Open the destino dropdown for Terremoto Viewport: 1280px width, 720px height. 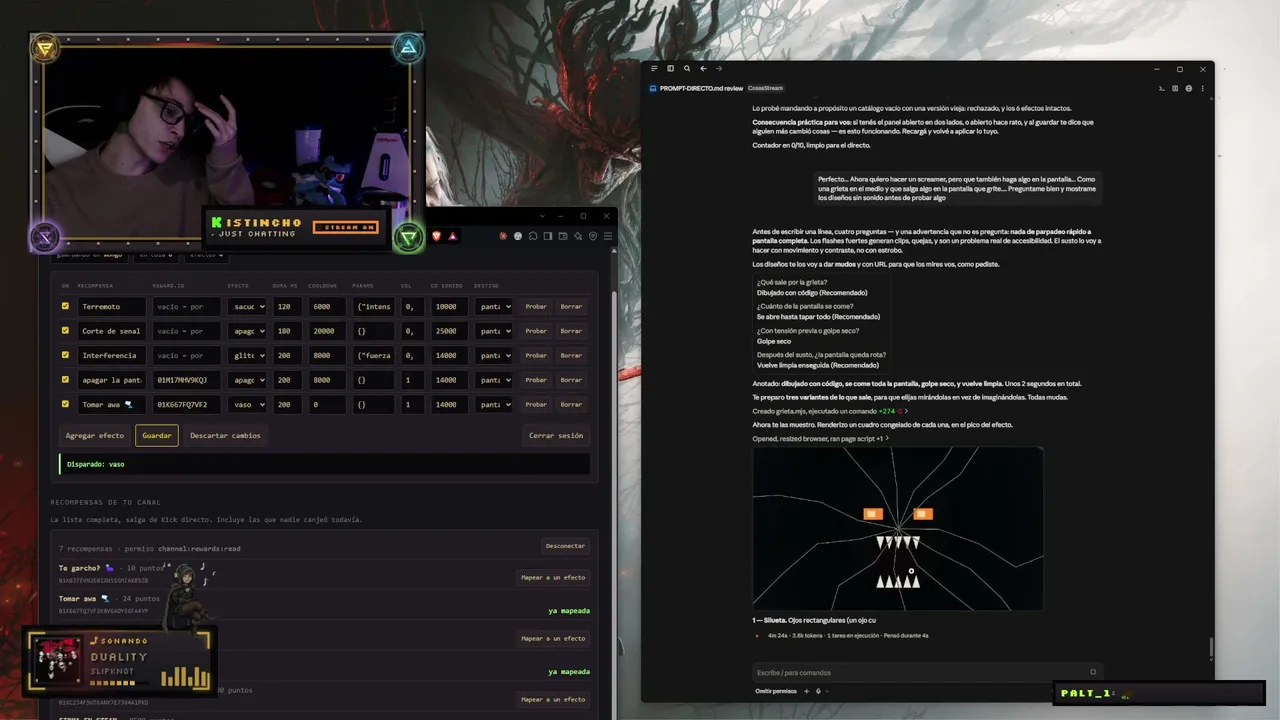pos(494,306)
